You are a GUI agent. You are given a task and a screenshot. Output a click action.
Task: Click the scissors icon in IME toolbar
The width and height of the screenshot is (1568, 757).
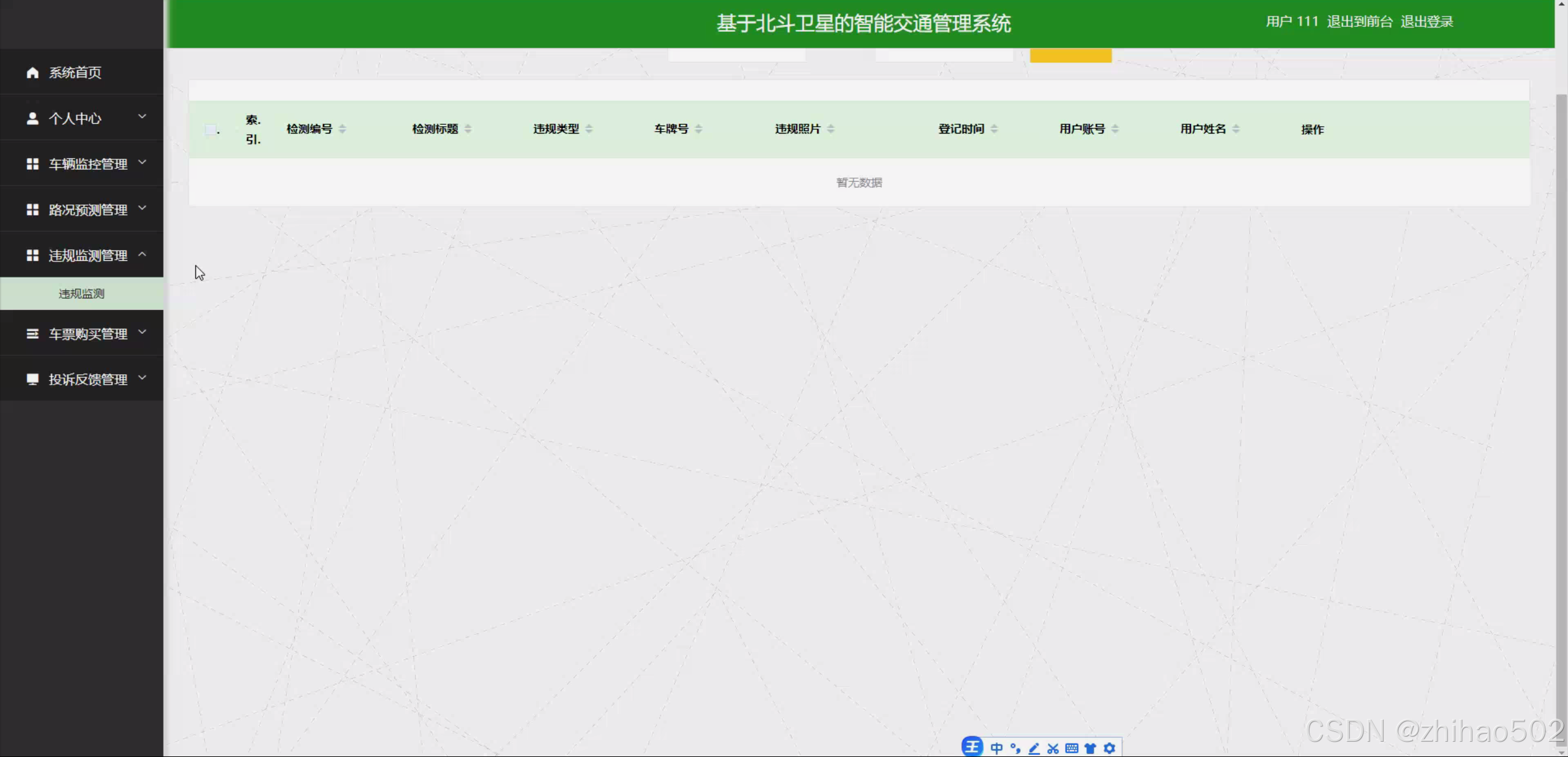tap(1053, 748)
